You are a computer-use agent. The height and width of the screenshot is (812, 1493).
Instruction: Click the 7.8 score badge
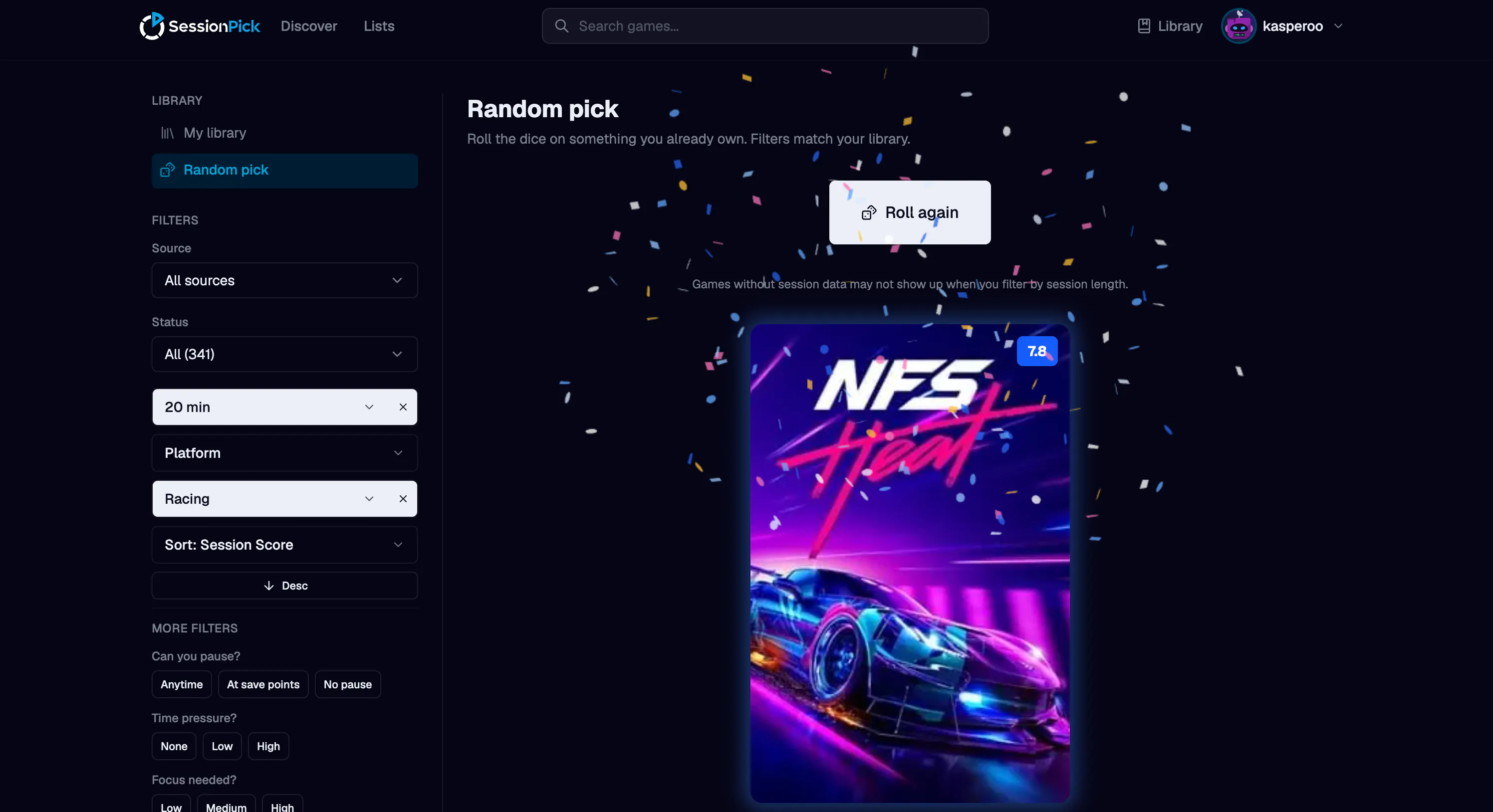(x=1037, y=351)
